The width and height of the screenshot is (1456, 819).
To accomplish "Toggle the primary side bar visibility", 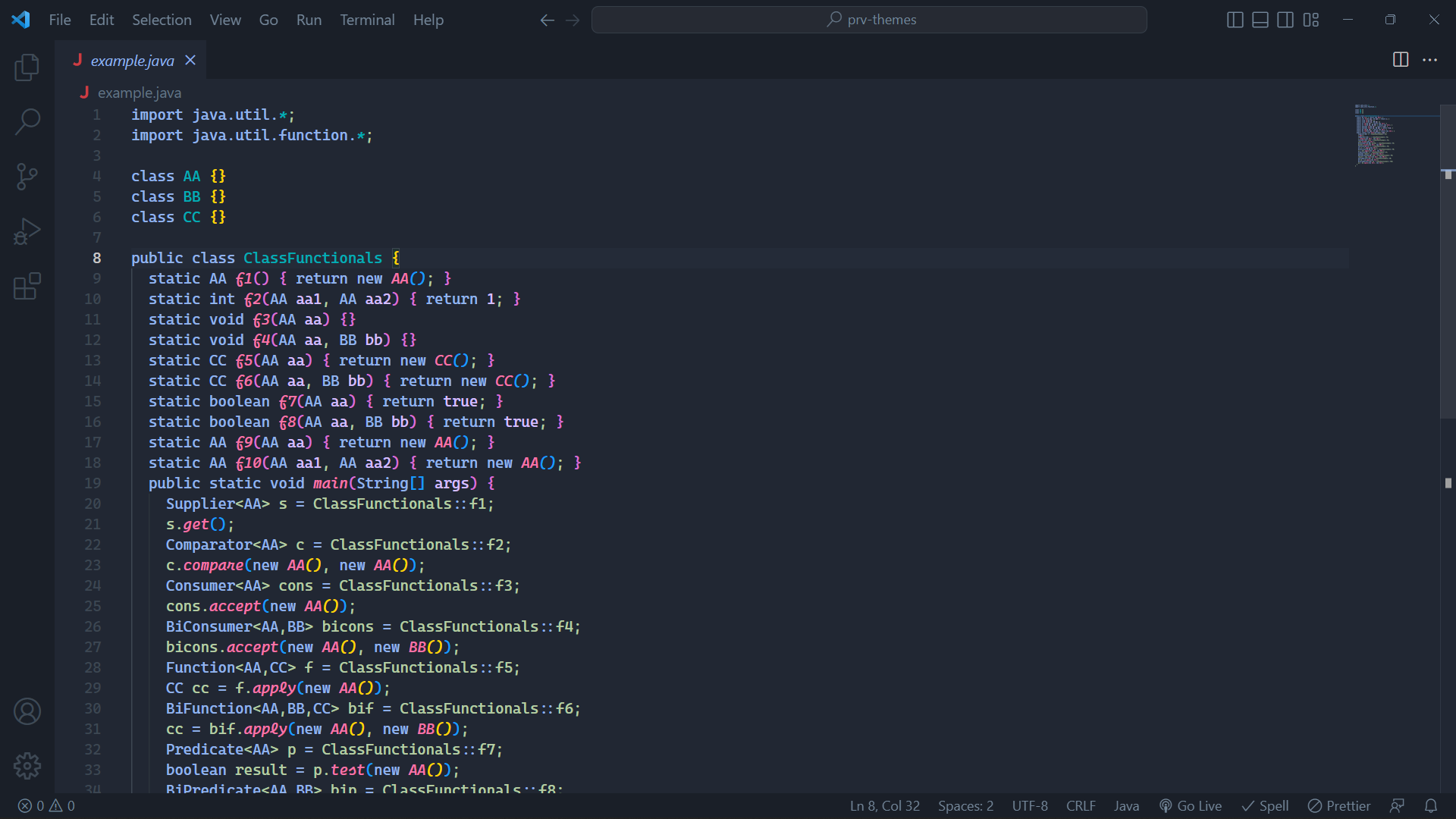I will [1235, 20].
